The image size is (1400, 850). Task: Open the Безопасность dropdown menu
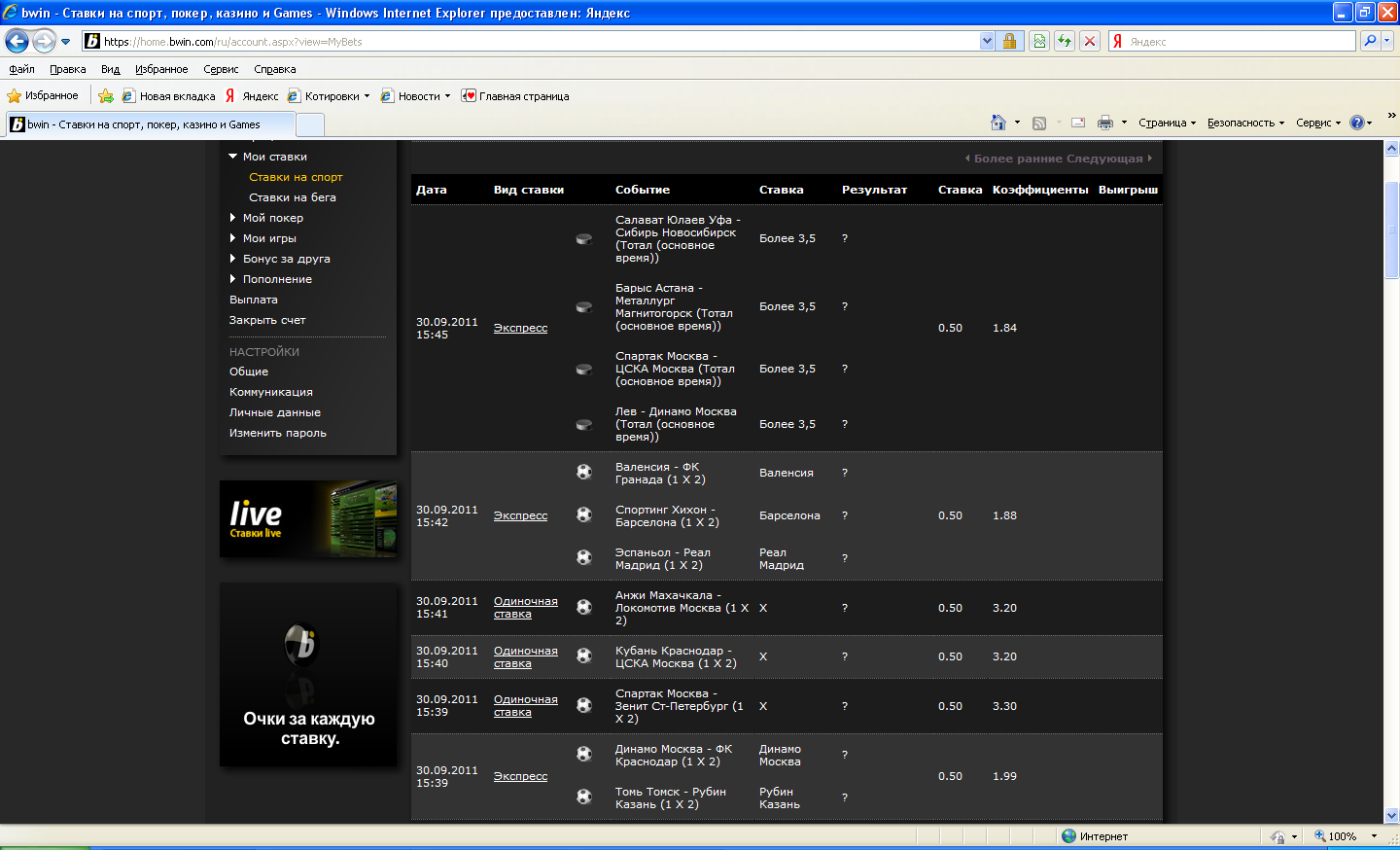click(1245, 123)
